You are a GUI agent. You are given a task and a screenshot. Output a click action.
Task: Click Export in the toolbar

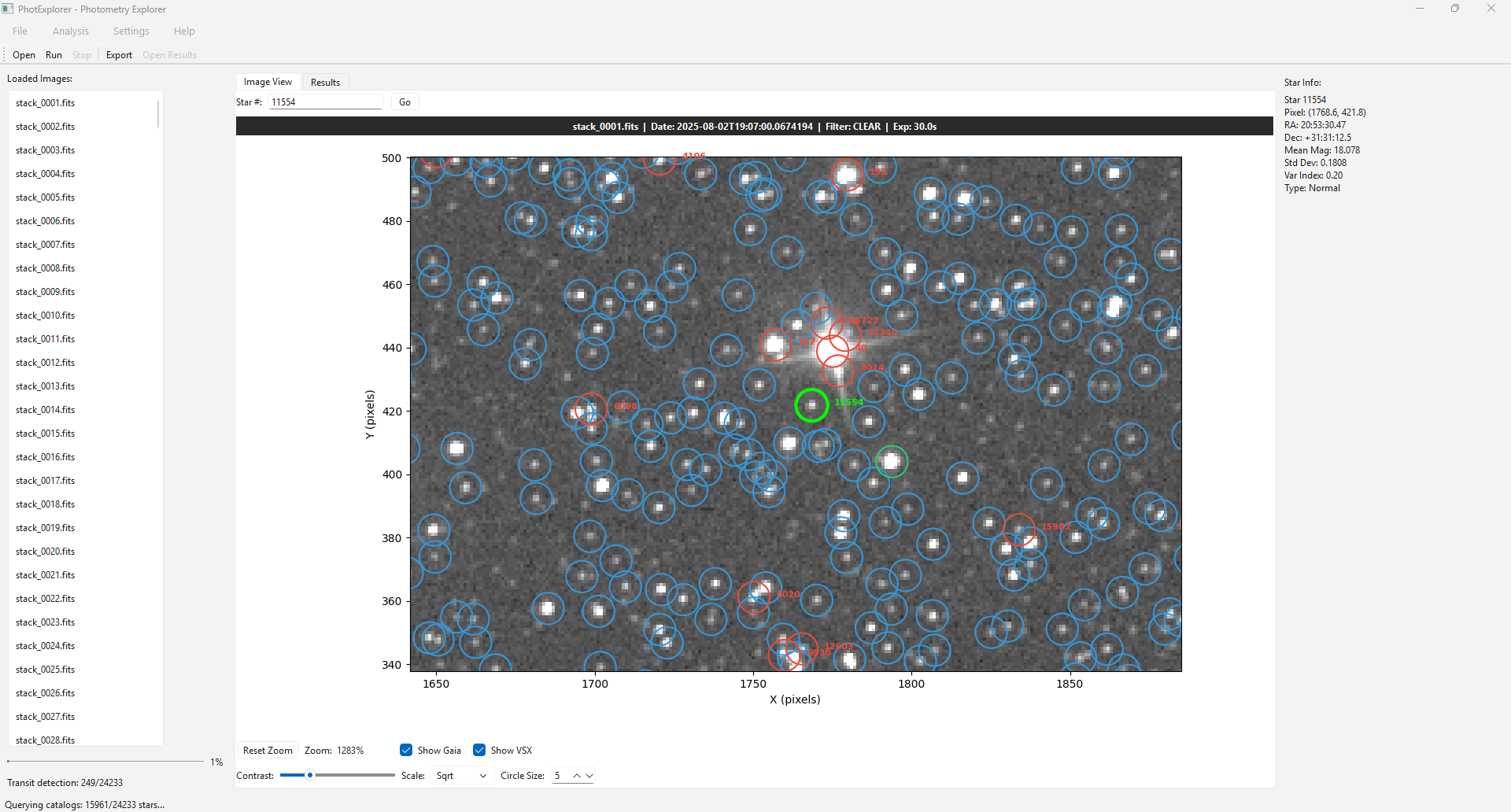(119, 55)
